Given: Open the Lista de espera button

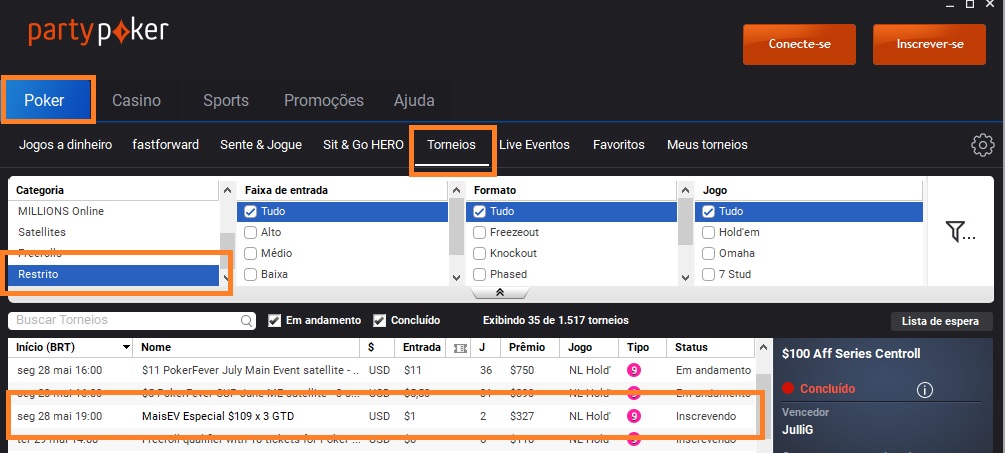Looking at the screenshot, I should (x=940, y=321).
